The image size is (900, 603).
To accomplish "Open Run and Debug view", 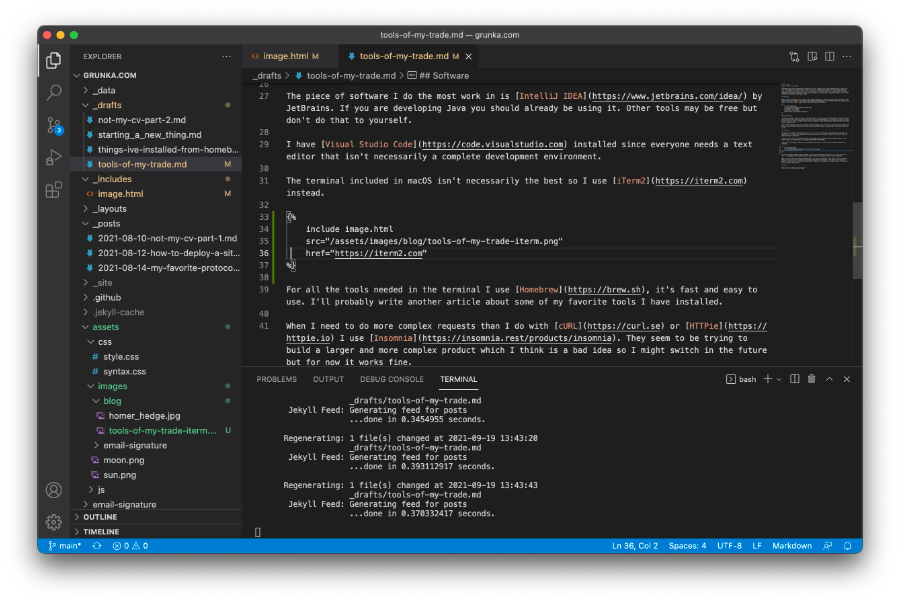I will point(53,157).
